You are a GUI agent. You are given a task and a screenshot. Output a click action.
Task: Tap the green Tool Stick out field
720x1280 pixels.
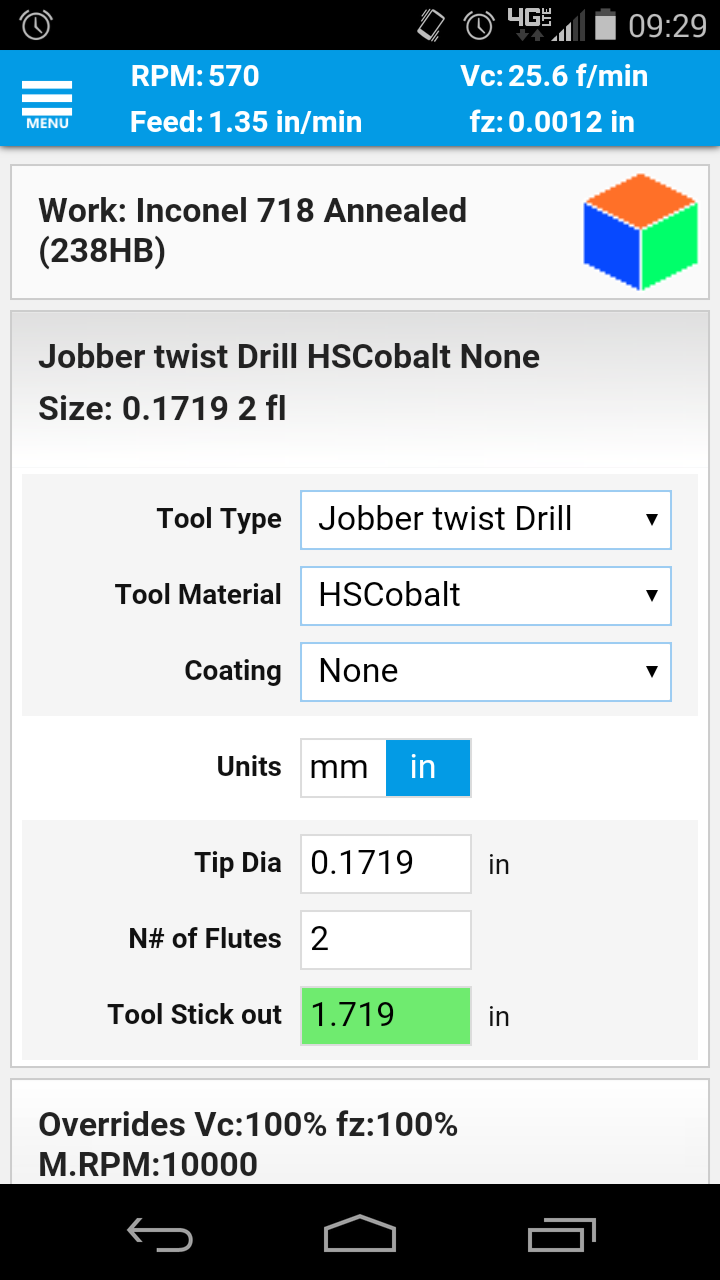(x=385, y=1015)
